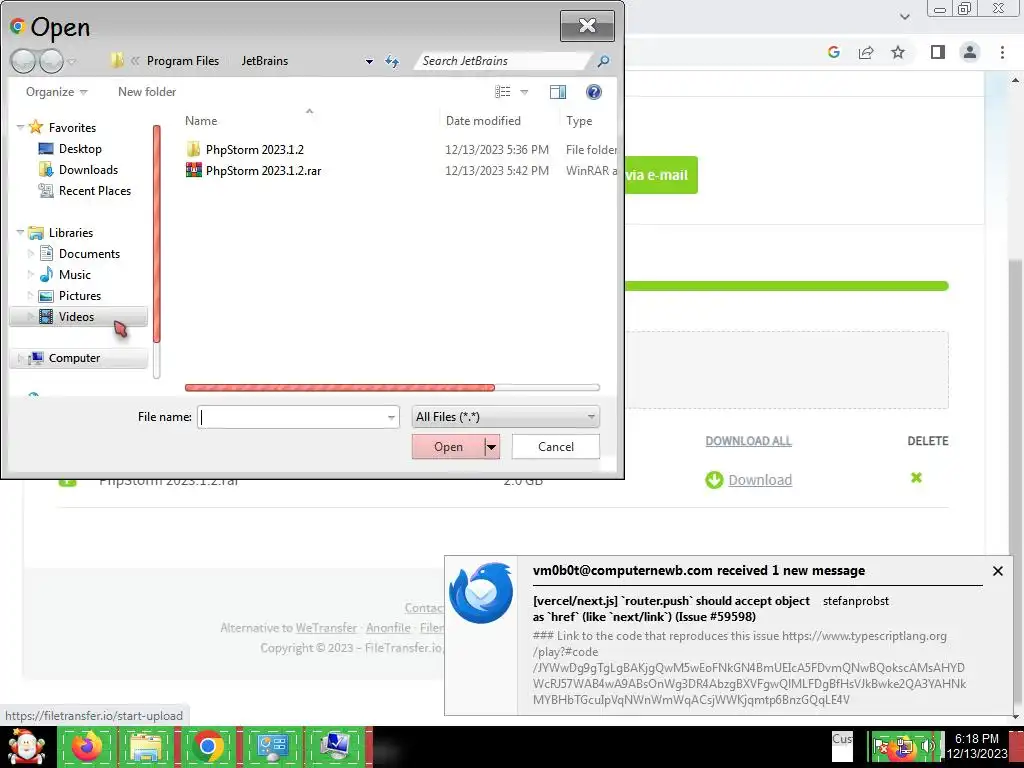This screenshot has width=1024, height=768.
Task: Expand the Computer tree node
Action: 20,358
